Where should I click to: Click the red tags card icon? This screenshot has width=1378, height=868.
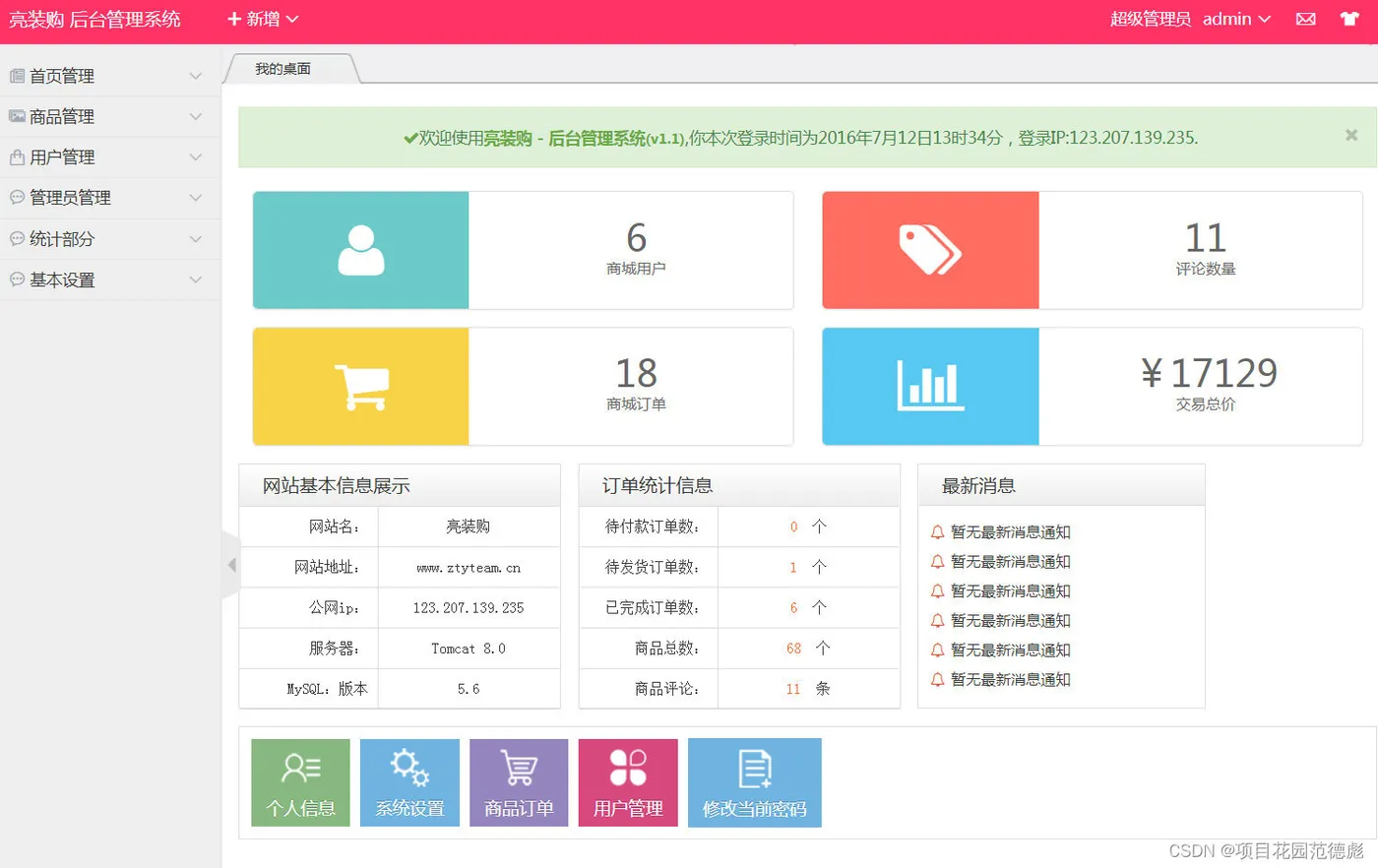point(930,250)
